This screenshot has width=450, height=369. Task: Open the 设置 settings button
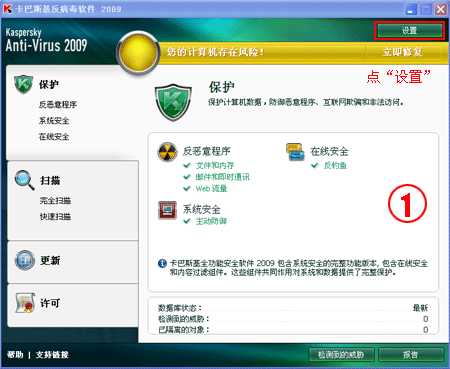(x=409, y=31)
